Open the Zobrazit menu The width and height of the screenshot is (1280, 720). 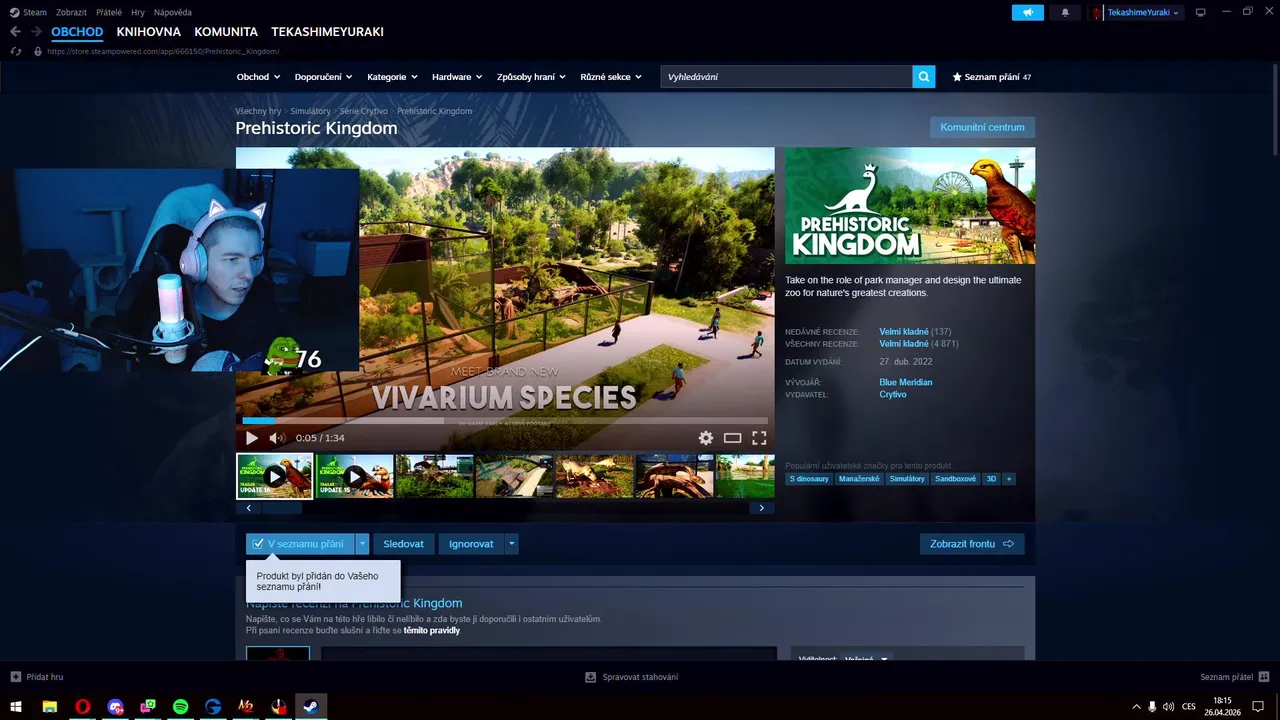coord(71,12)
